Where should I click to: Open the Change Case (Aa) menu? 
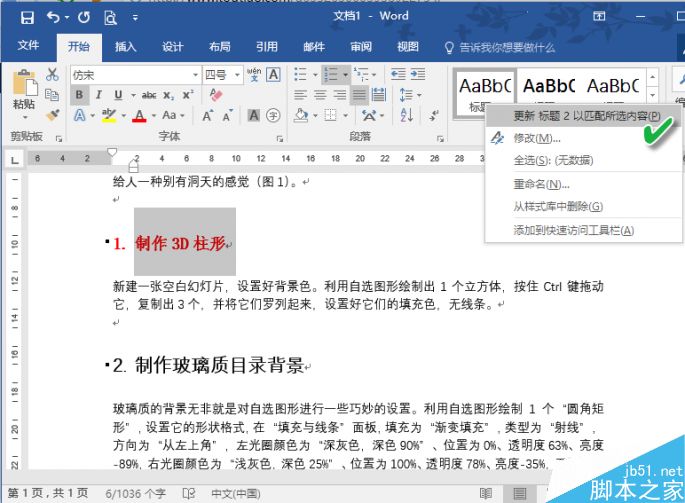[173, 115]
